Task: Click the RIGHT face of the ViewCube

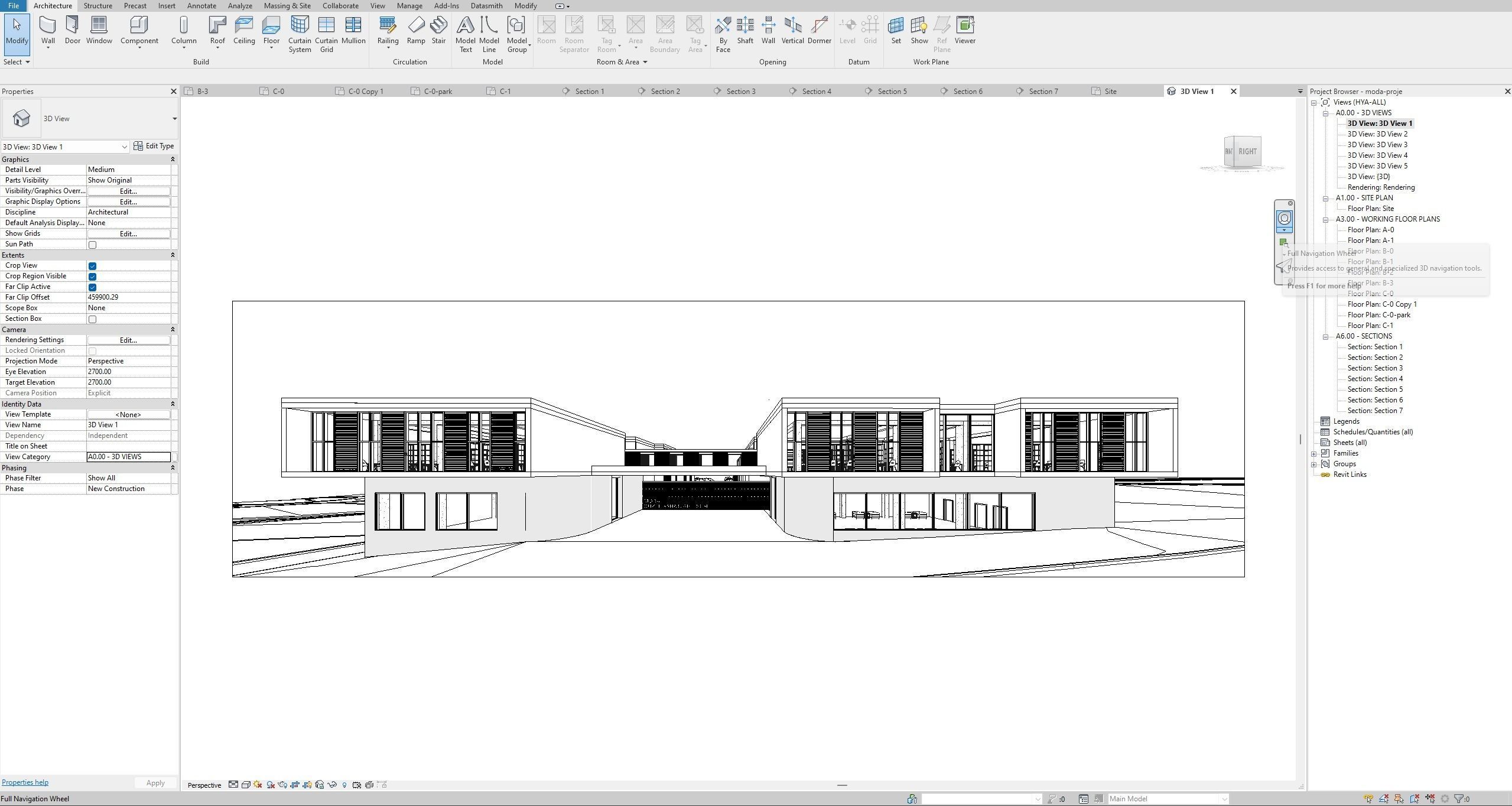Action: tap(1247, 151)
